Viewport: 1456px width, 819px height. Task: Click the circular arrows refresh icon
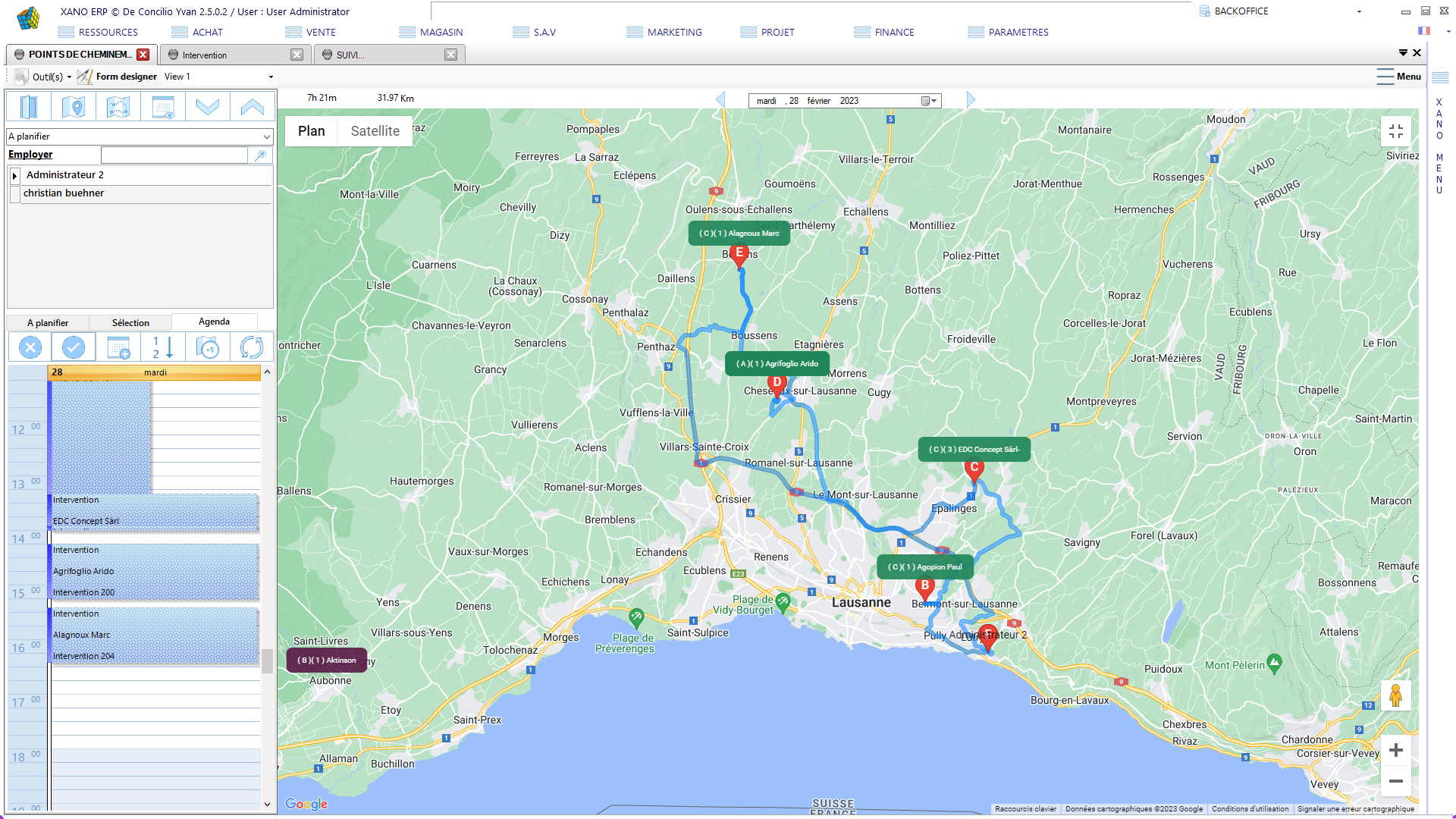tap(252, 348)
